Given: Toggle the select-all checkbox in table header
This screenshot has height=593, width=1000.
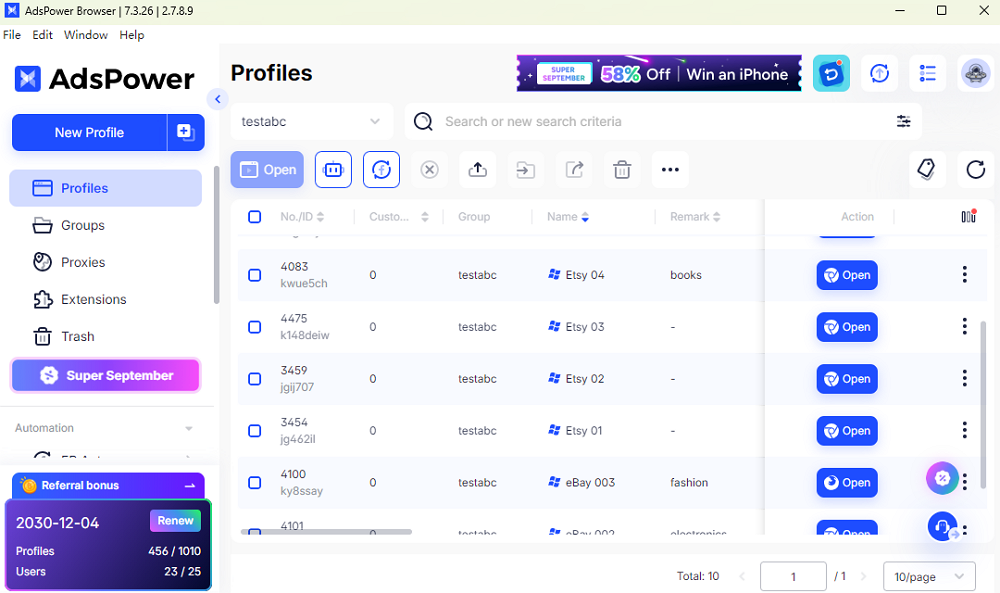Looking at the screenshot, I should [x=254, y=217].
